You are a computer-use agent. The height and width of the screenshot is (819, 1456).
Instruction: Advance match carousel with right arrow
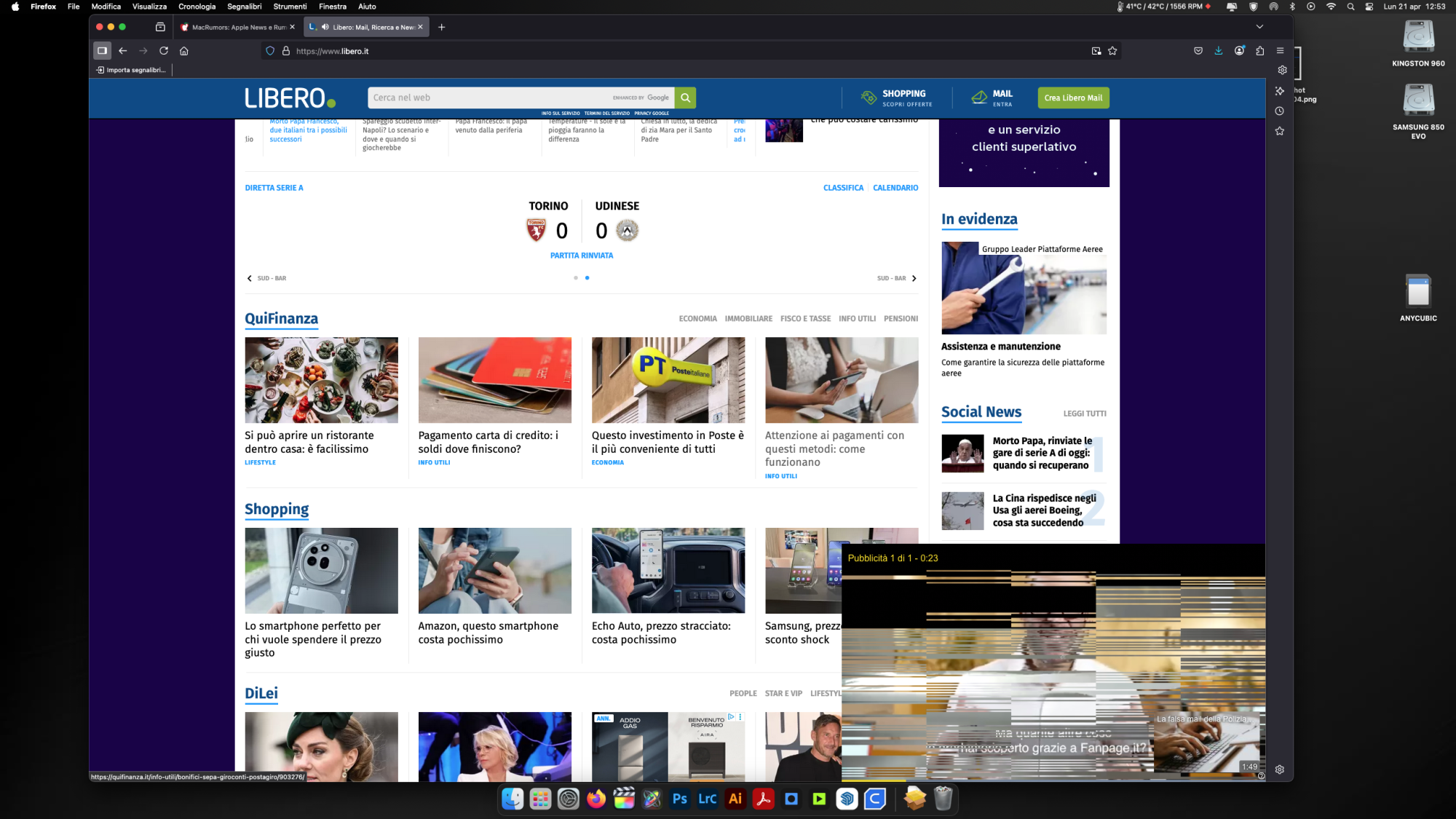(914, 278)
